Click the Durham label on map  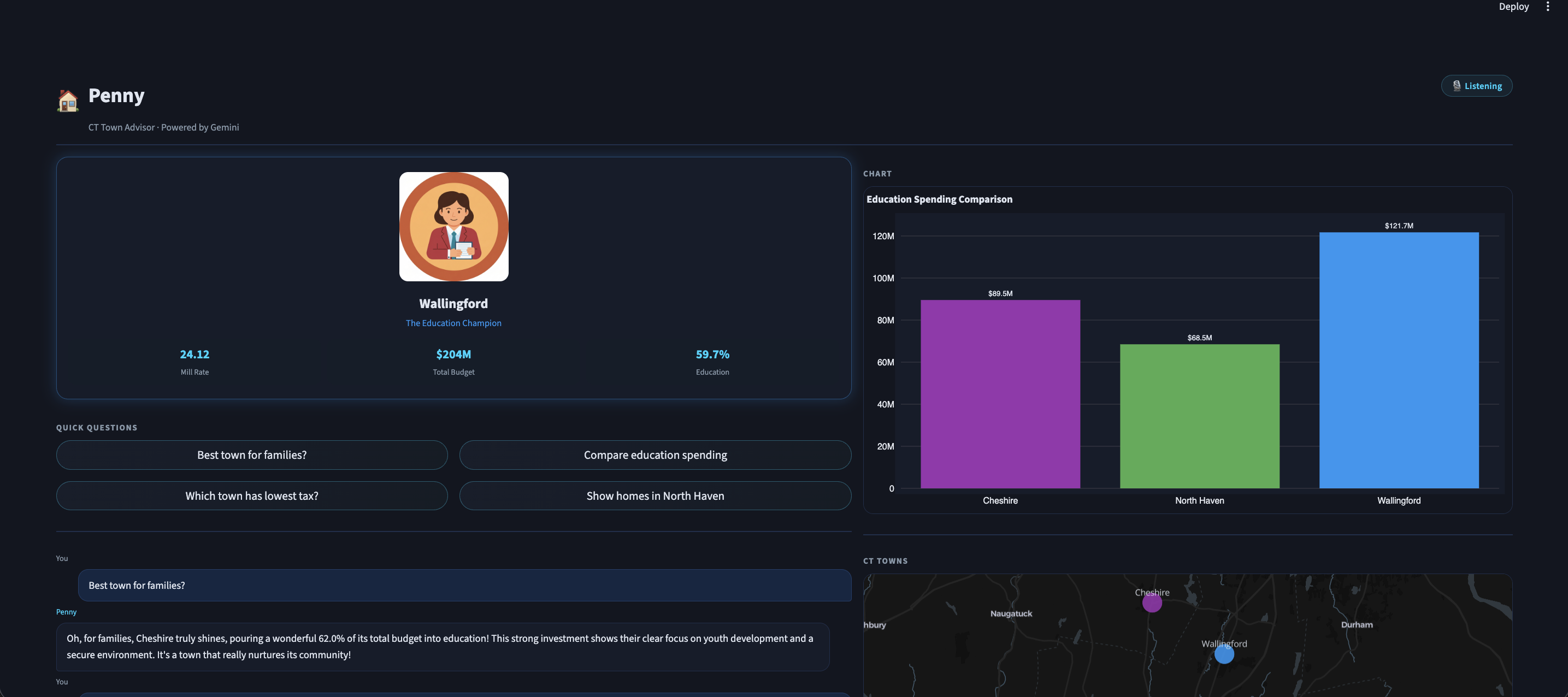tap(1356, 624)
